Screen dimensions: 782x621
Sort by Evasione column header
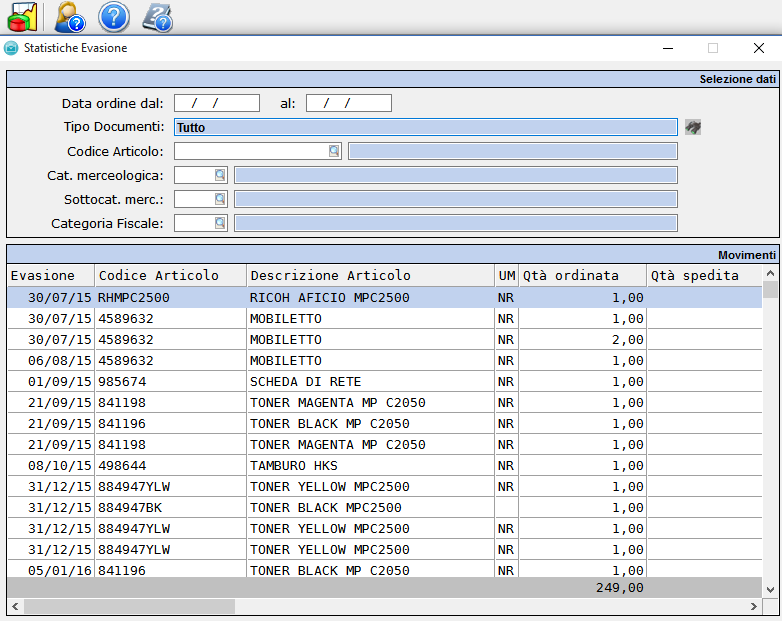coord(51,275)
